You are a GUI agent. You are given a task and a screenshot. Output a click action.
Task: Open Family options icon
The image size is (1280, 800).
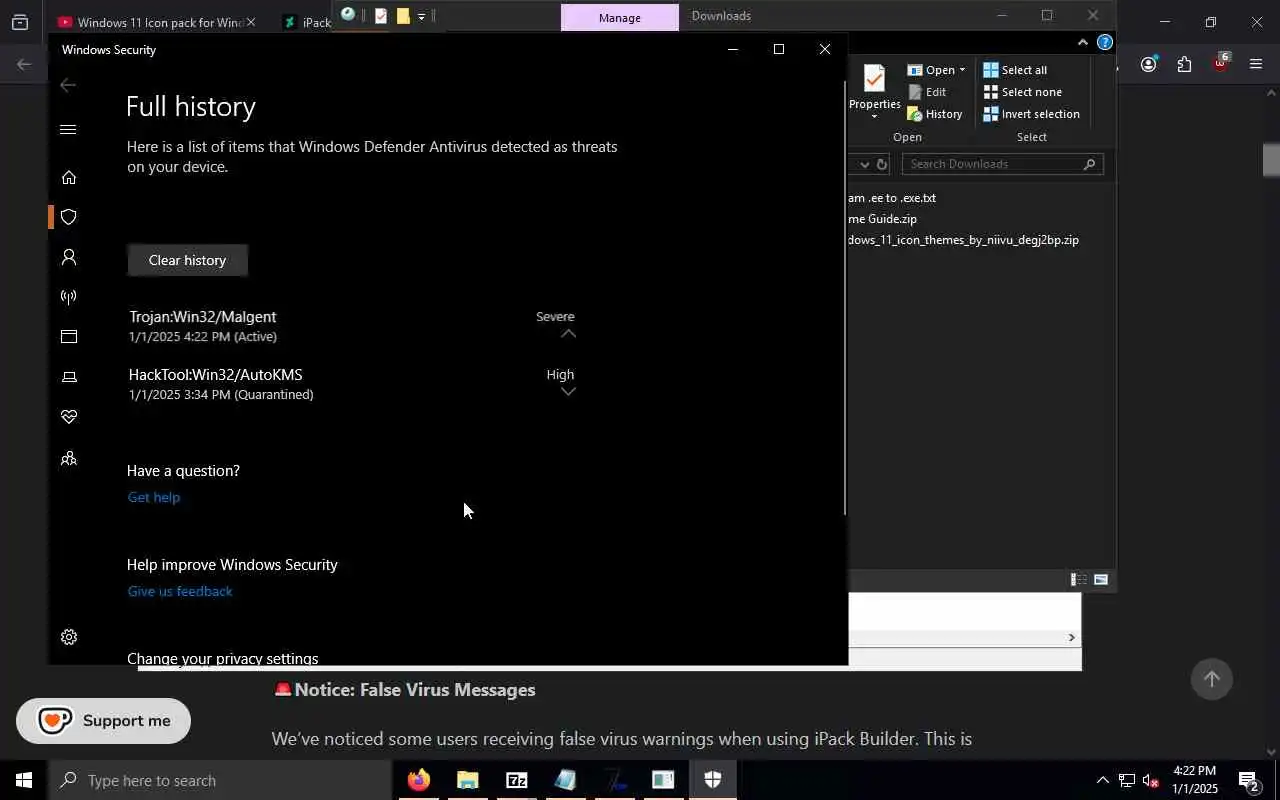68,459
